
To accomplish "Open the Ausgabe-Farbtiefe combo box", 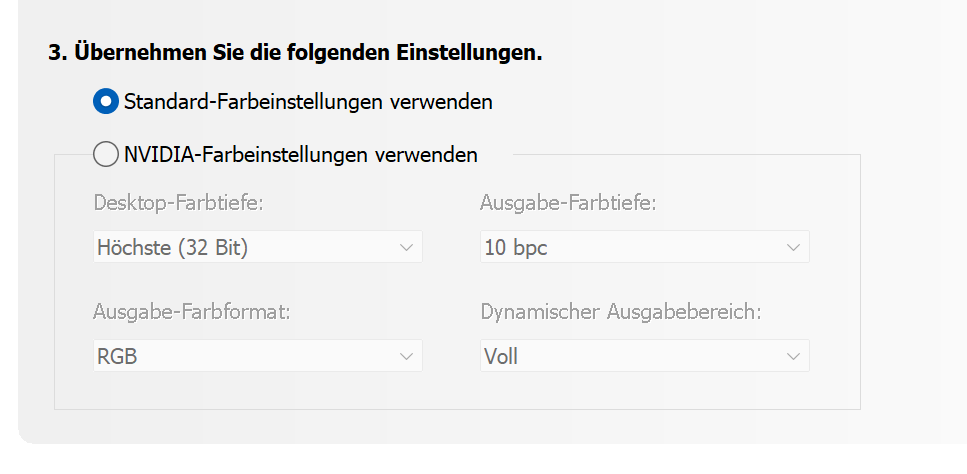I will pyautogui.click(x=644, y=248).
